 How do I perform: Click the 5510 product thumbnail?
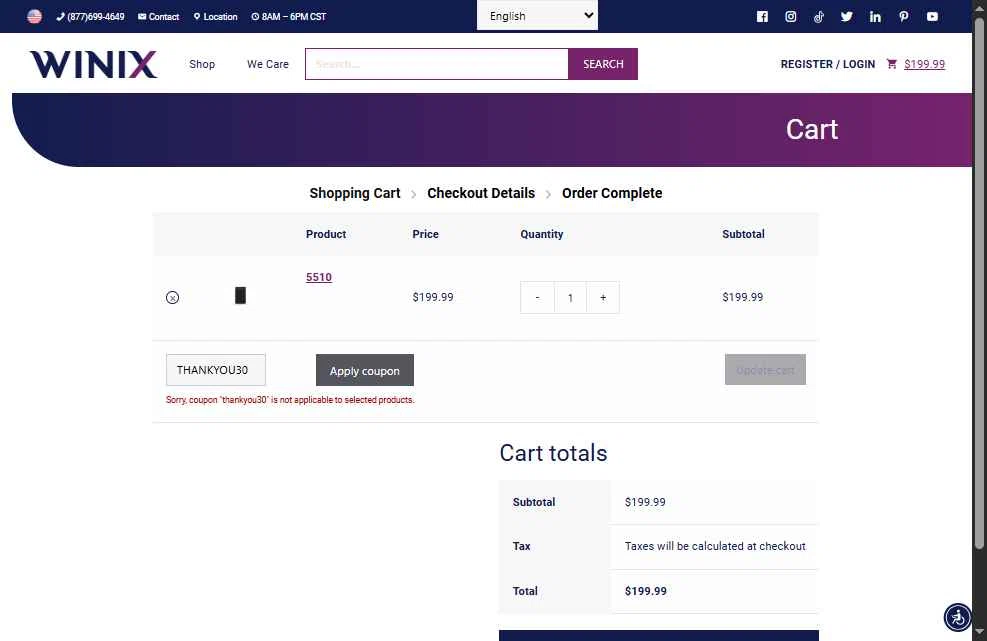coord(240,295)
